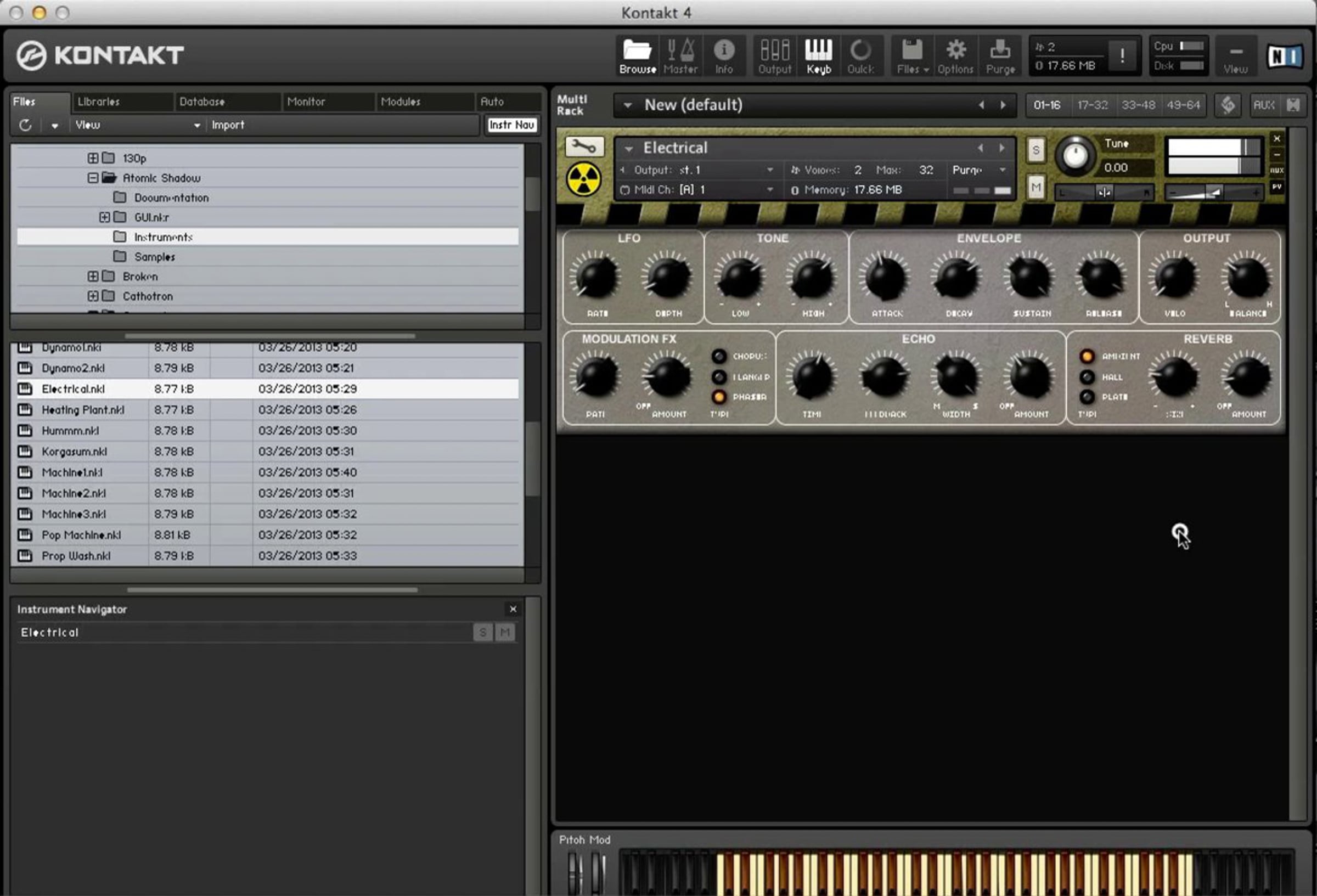Screen dimensions: 1317x896
Task: Expand the Cathotron folder
Action: [93, 296]
